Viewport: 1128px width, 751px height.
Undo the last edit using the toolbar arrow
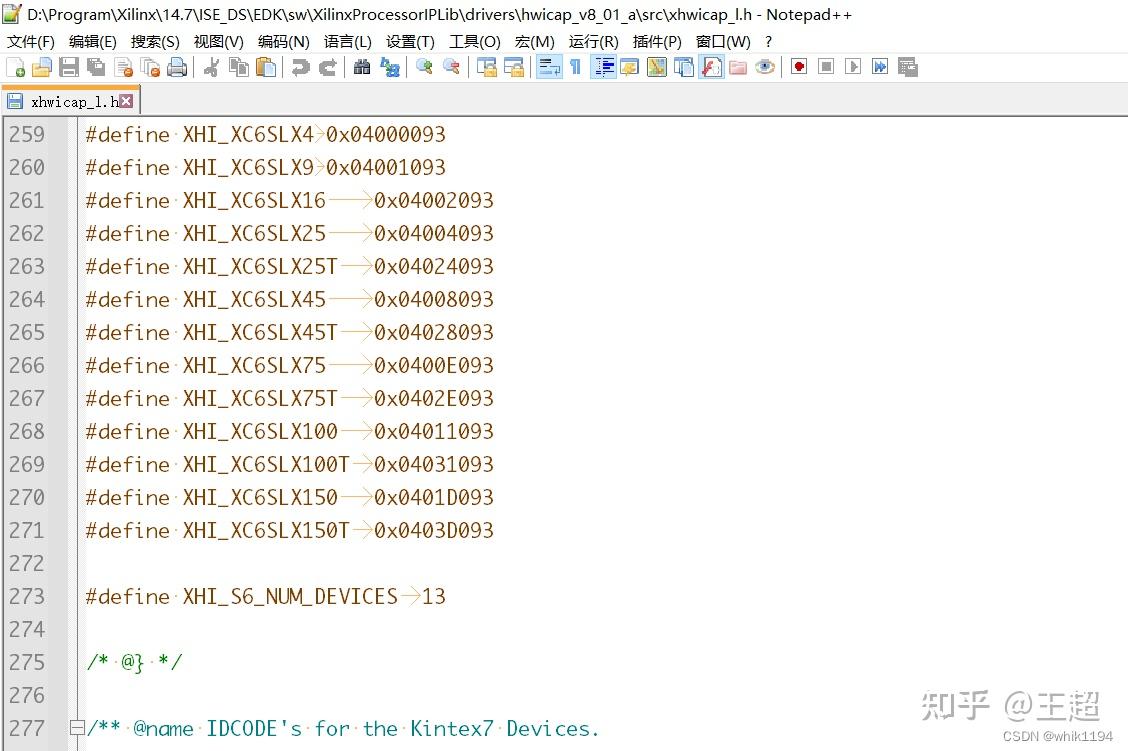click(x=301, y=68)
